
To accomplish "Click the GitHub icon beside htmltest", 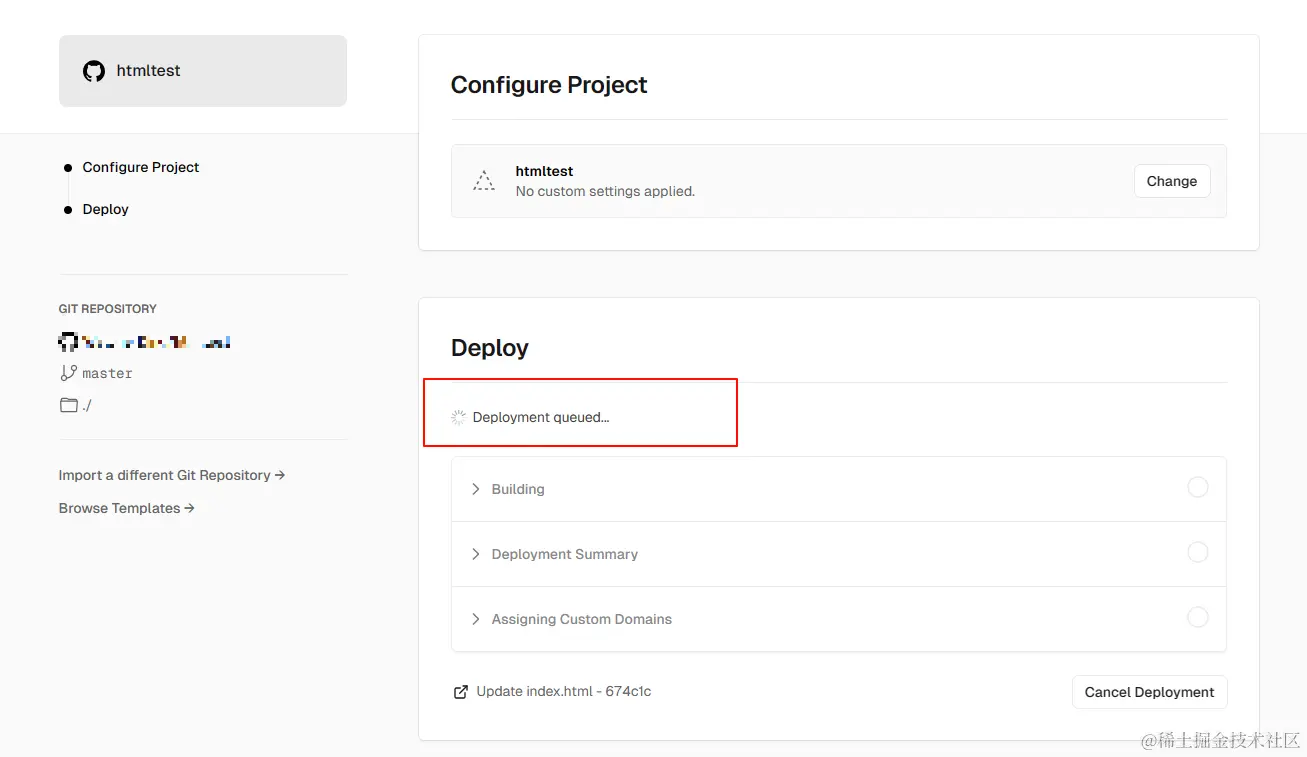I will 94,71.
